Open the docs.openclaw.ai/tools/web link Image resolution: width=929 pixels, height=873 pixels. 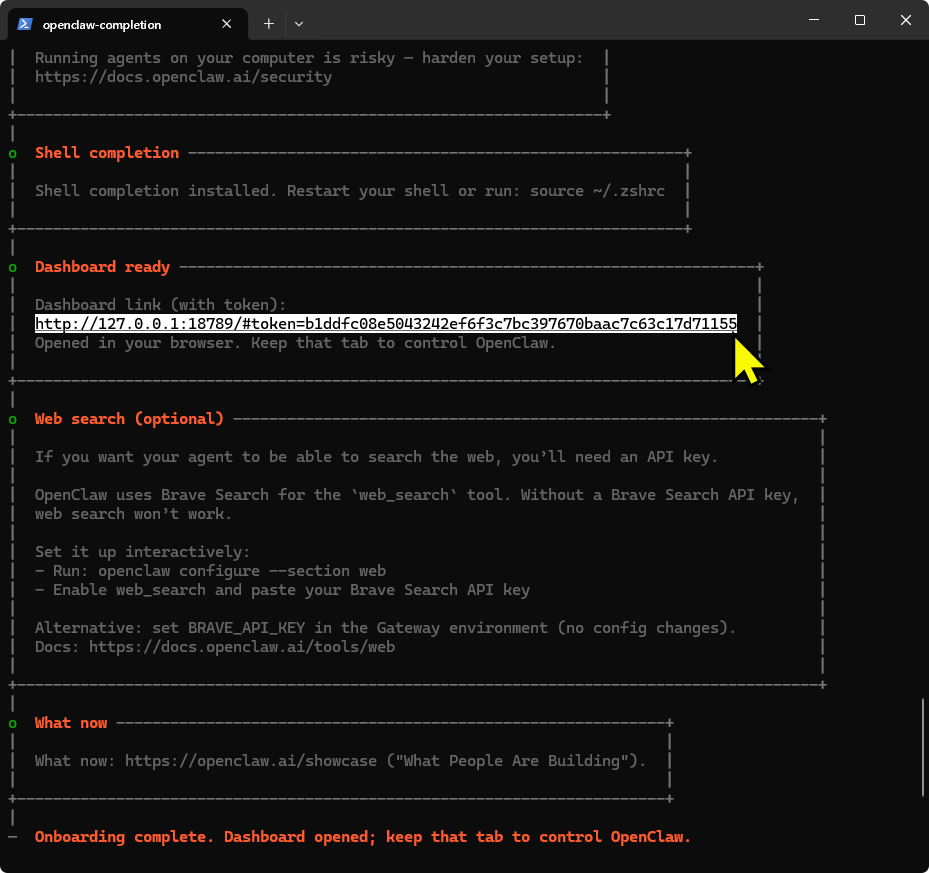(242, 647)
